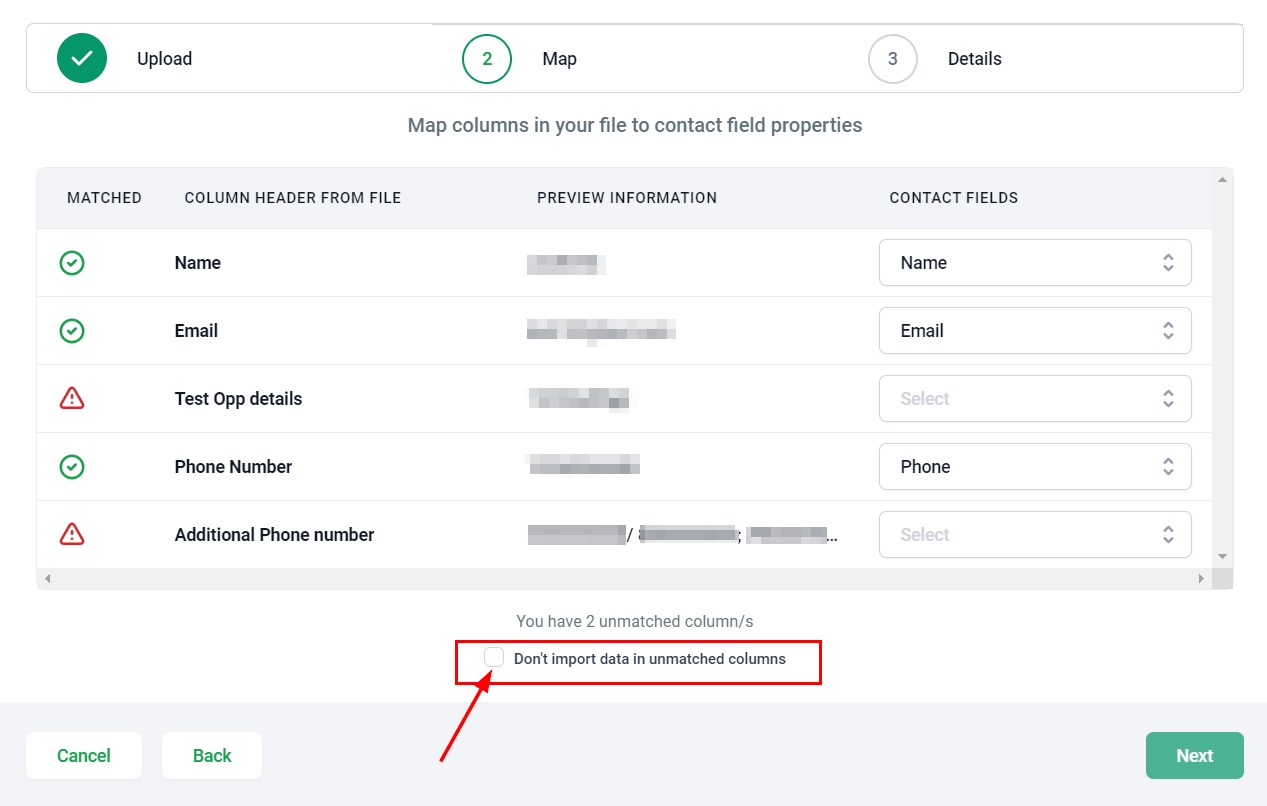Click the warning icon for Test Opp details

tap(72, 399)
